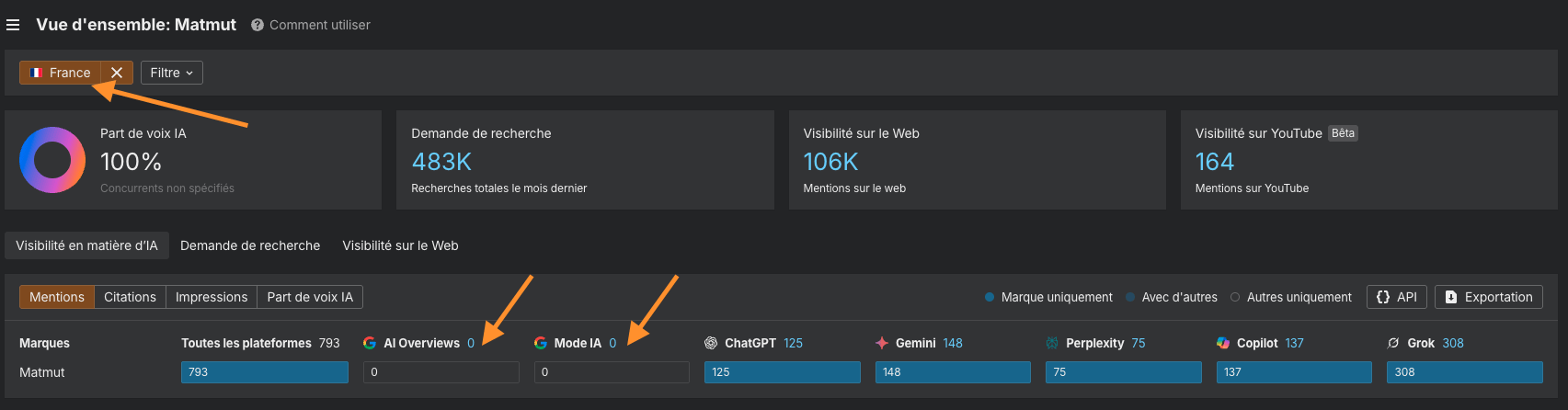Click the Gemini sparkle icon

click(882, 343)
